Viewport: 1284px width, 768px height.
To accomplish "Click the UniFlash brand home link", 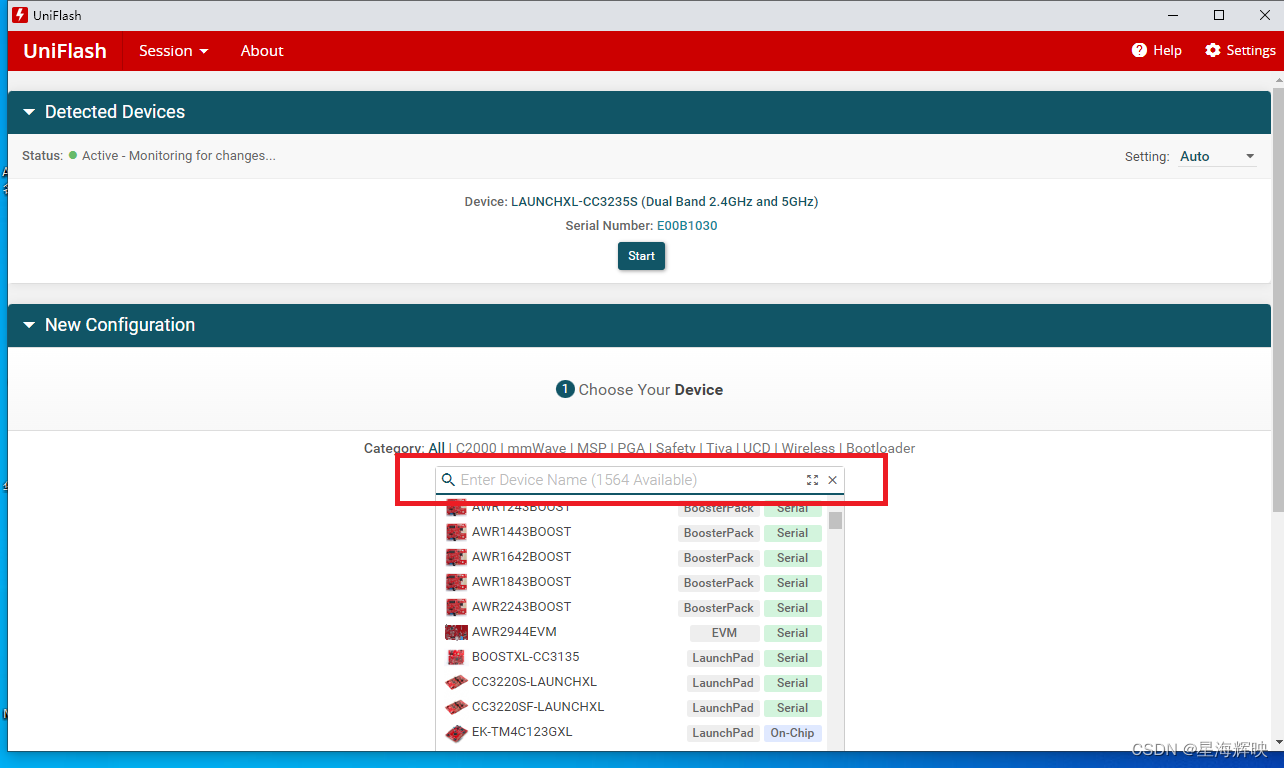I will tap(65, 51).
